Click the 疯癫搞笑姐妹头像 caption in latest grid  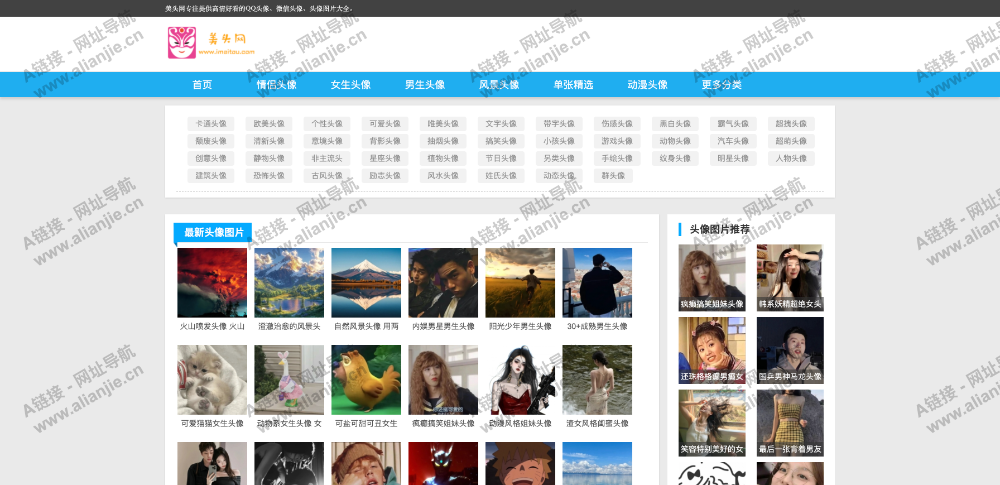pyautogui.click(x=443, y=423)
